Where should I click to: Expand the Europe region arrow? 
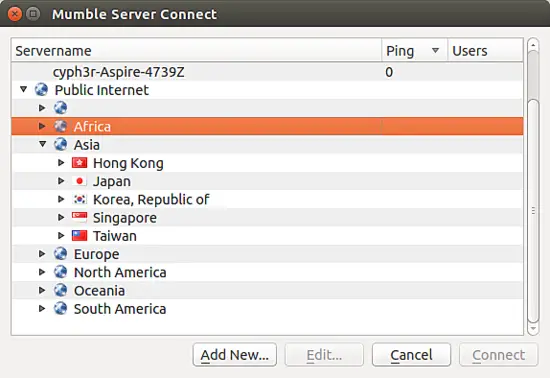(42, 254)
